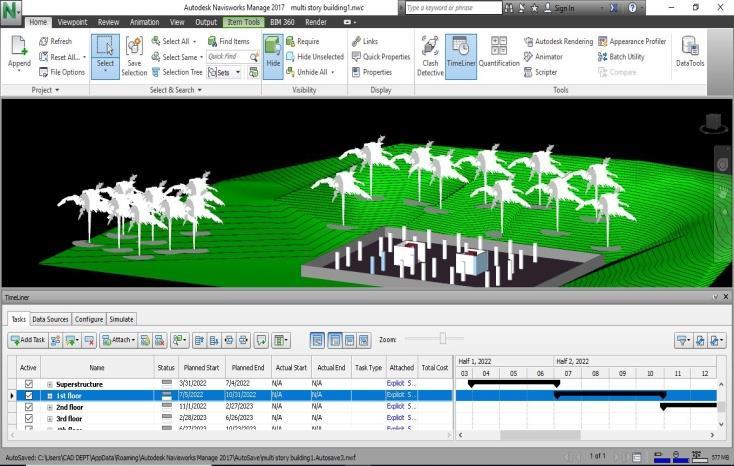Open the Quantification tool
734x466 pixels.
[x=499, y=52]
